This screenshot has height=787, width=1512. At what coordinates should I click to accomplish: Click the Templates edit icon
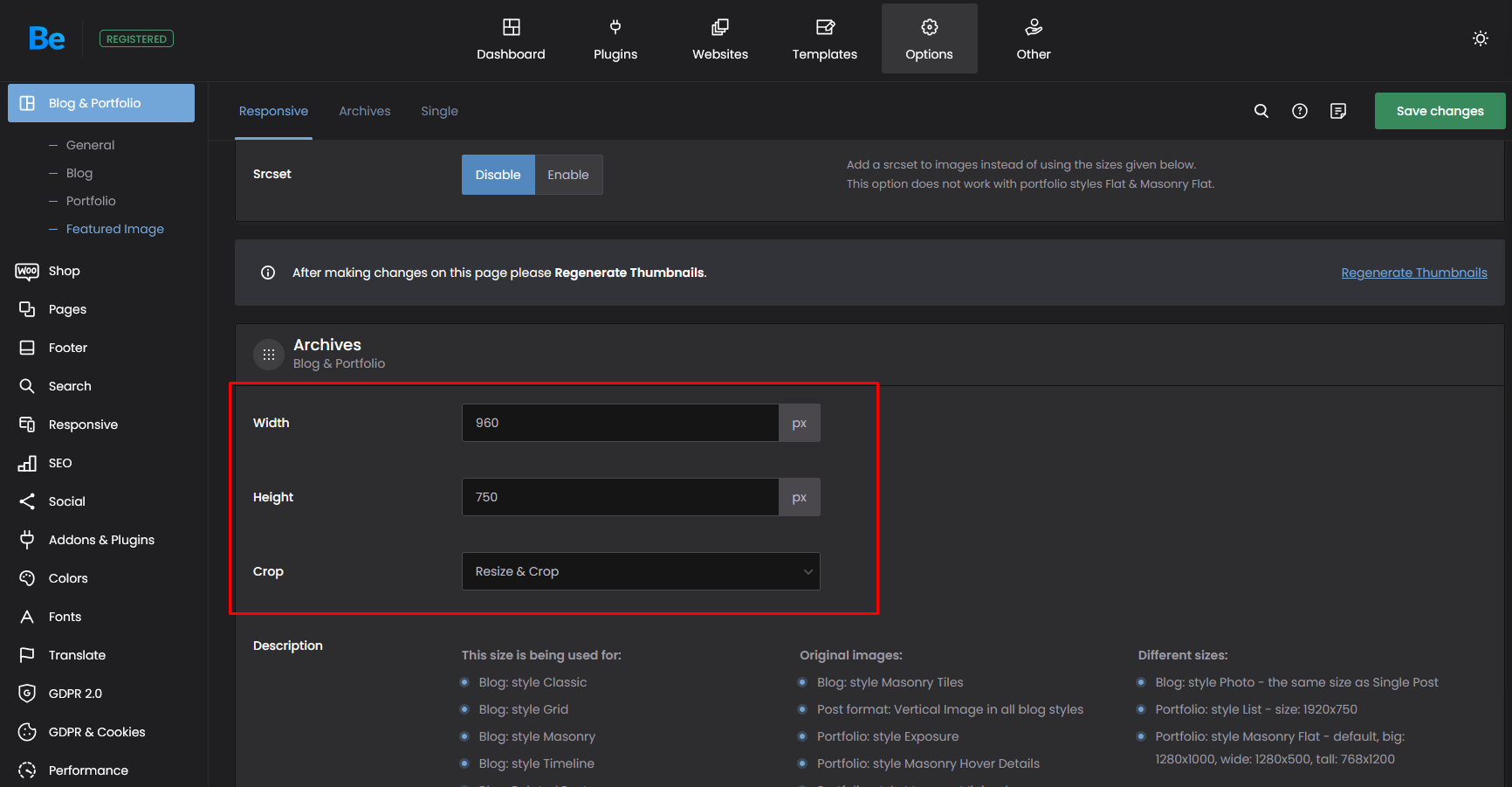pyautogui.click(x=825, y=27)
